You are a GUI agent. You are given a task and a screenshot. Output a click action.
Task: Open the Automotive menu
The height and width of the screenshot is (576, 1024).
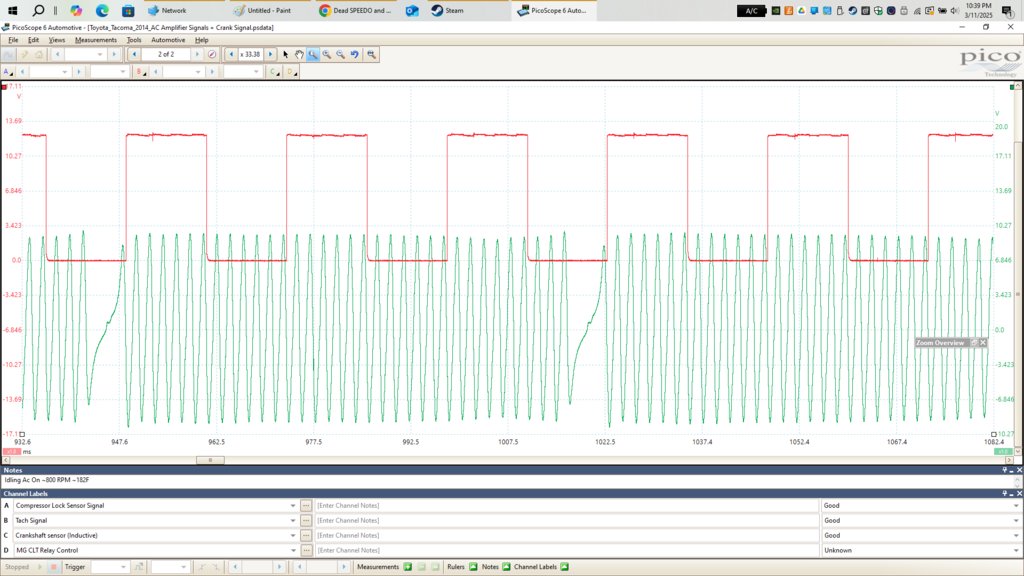(168, 40)
